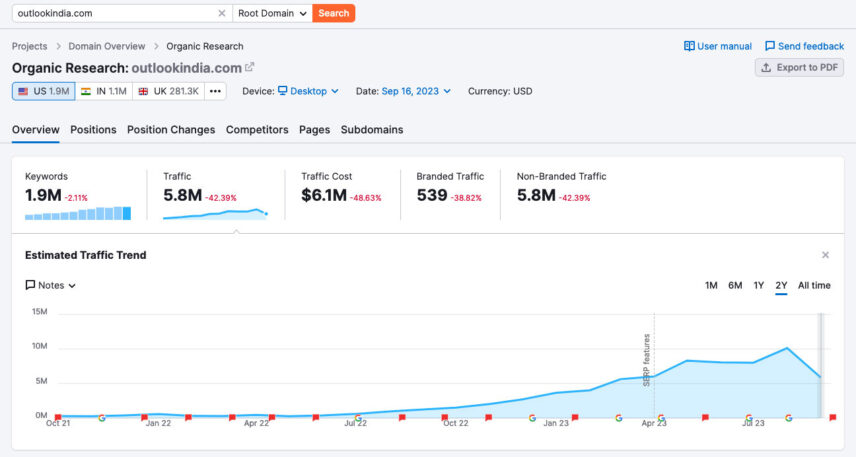Image resolution: width=856 pixels, height=457 pixels.
Task: Open the Root Domain dropdown
Action: 272,13
